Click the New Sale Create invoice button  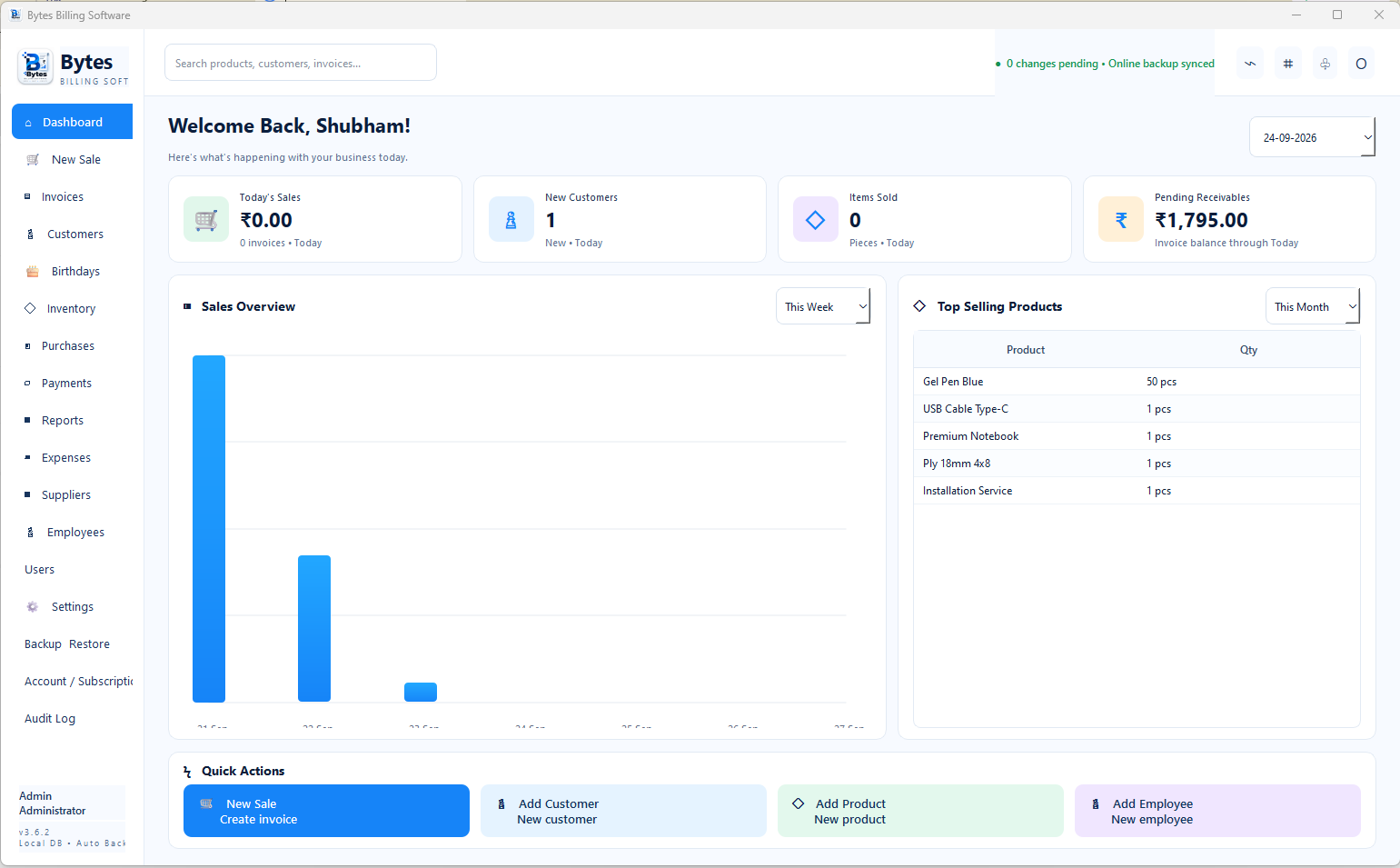click(x=326, y=811)
